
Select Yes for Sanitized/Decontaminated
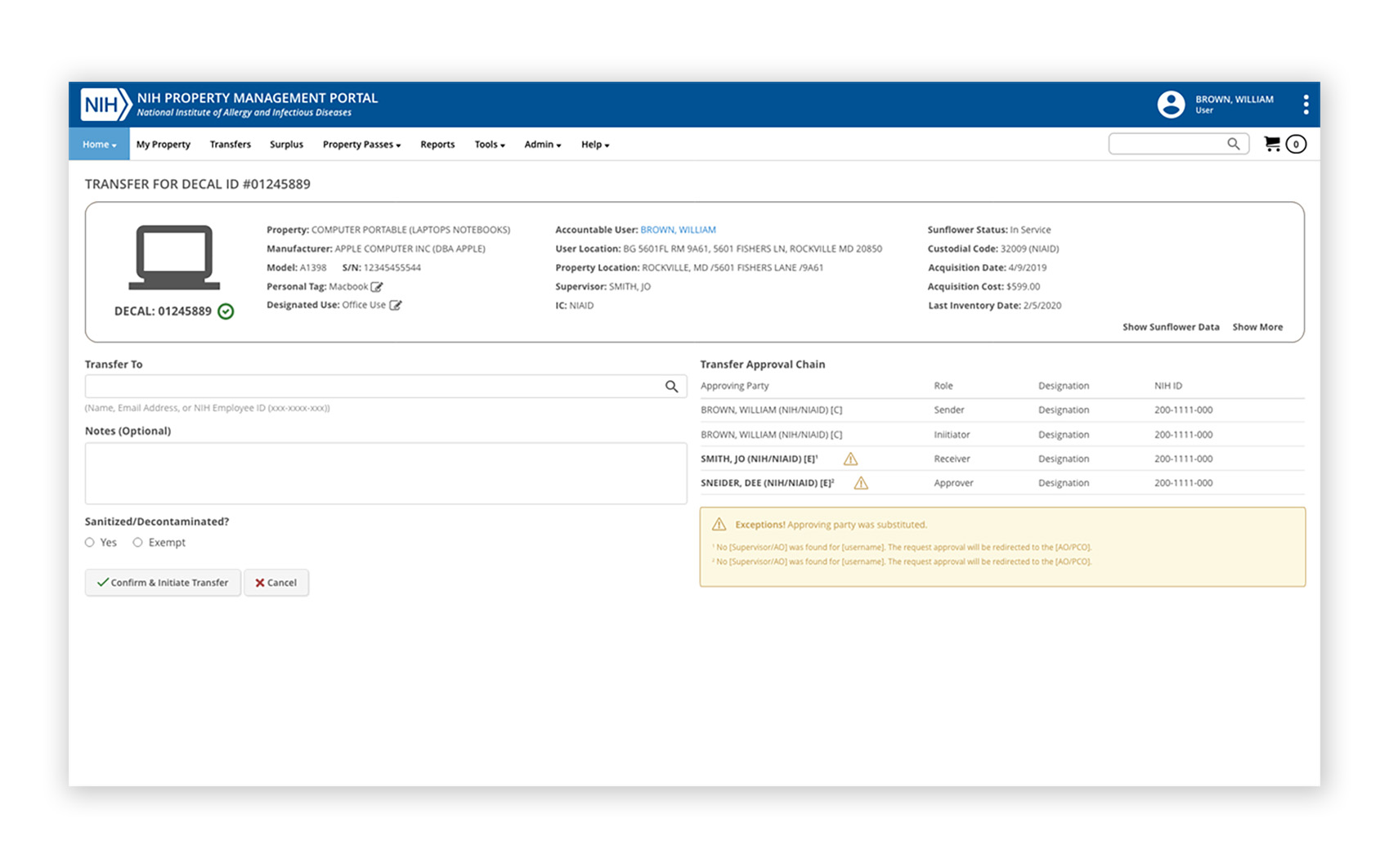pyautogui.click(x=90, y=543)
